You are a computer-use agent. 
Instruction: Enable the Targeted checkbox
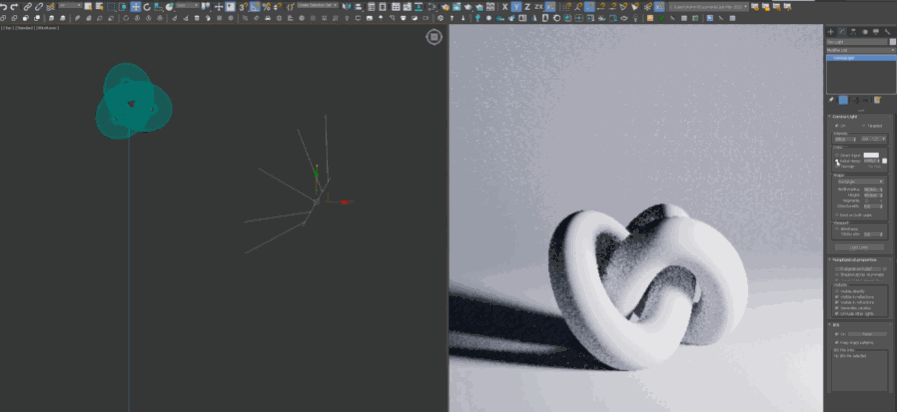tap(864, 126)
